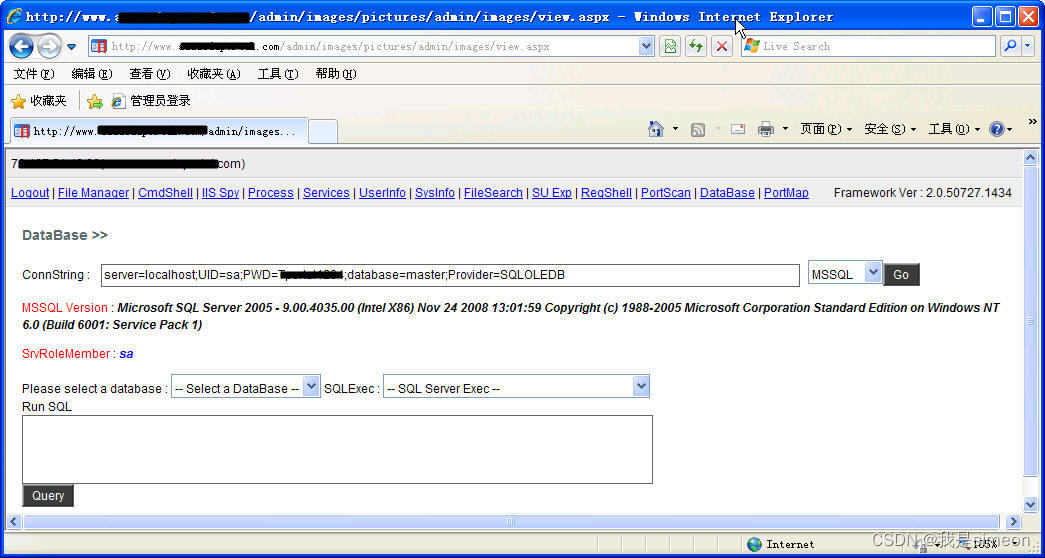Open the 工具(O) command bar menu
The height and width of the screenshot is (558, 1045).
(954, 129)
